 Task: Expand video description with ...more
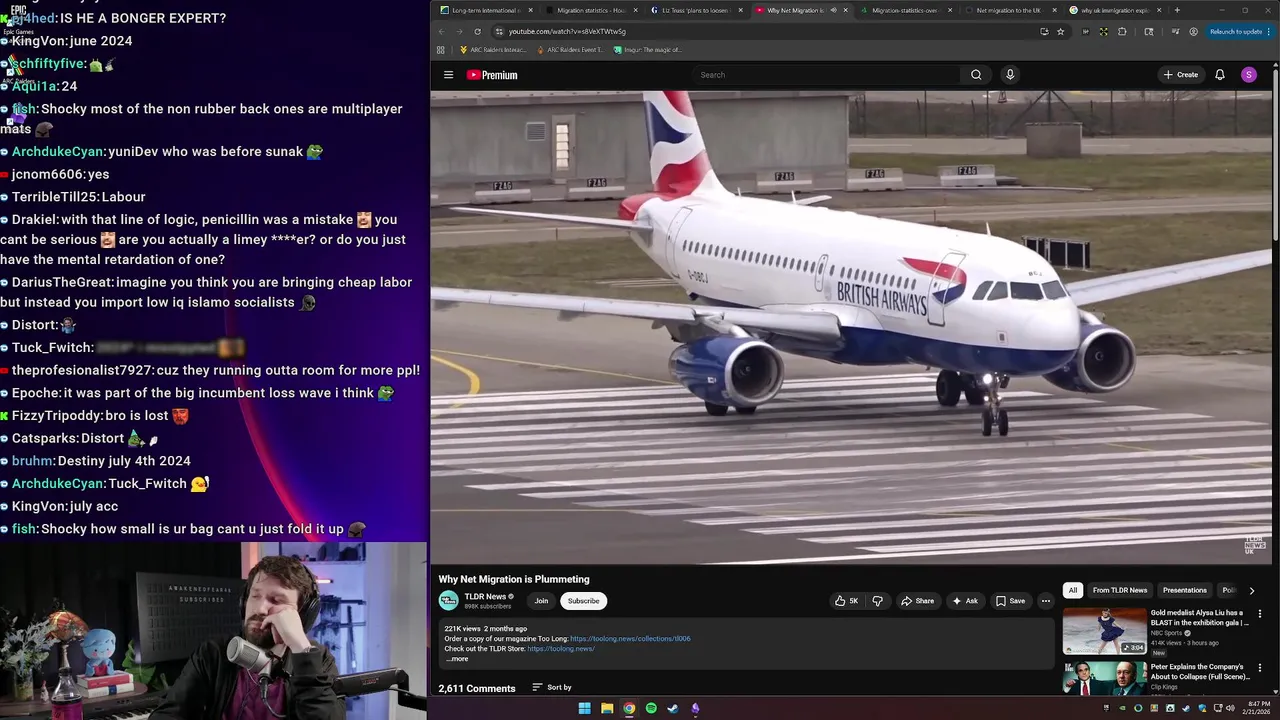coord(457,659)
